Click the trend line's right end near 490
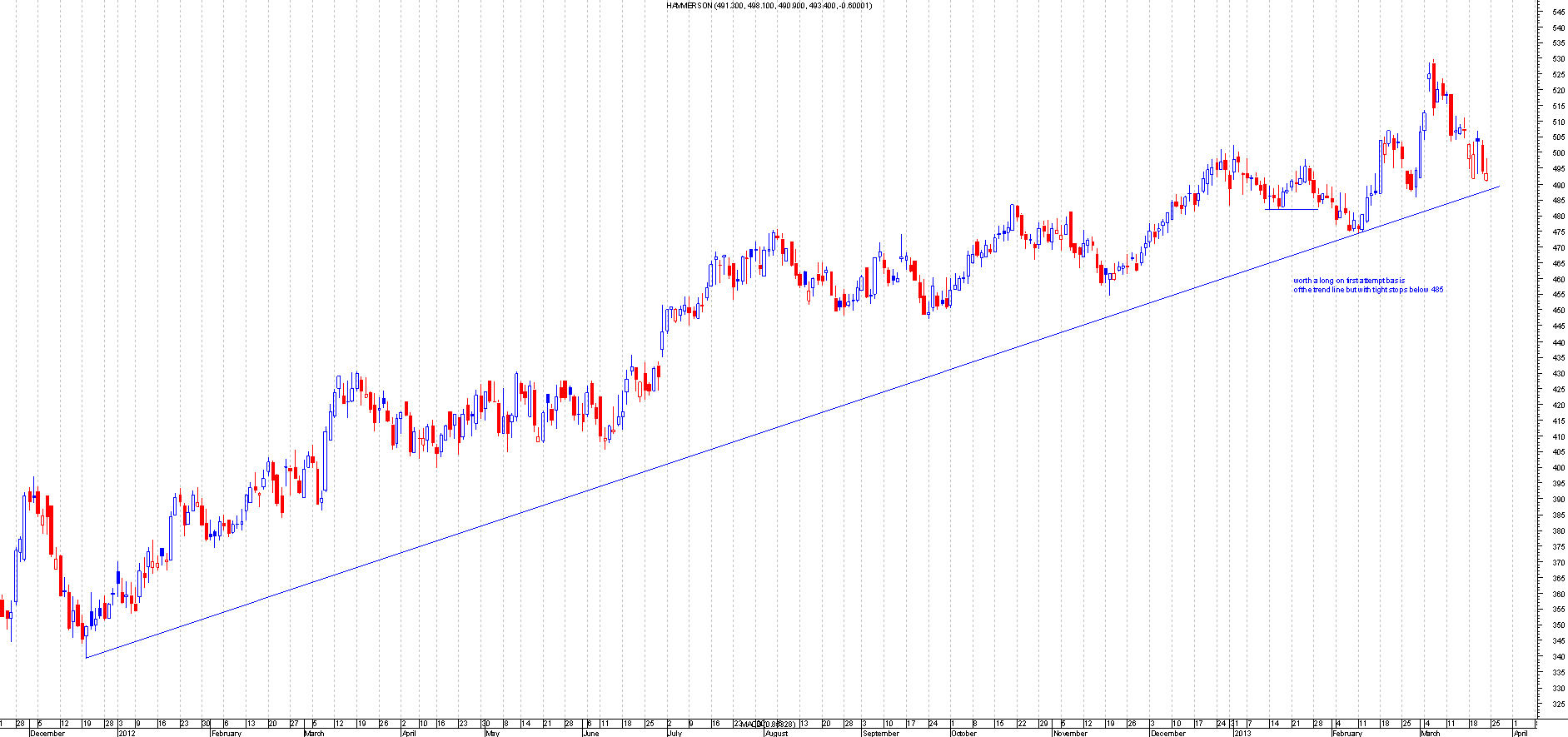 click(x=1498, y=187)
